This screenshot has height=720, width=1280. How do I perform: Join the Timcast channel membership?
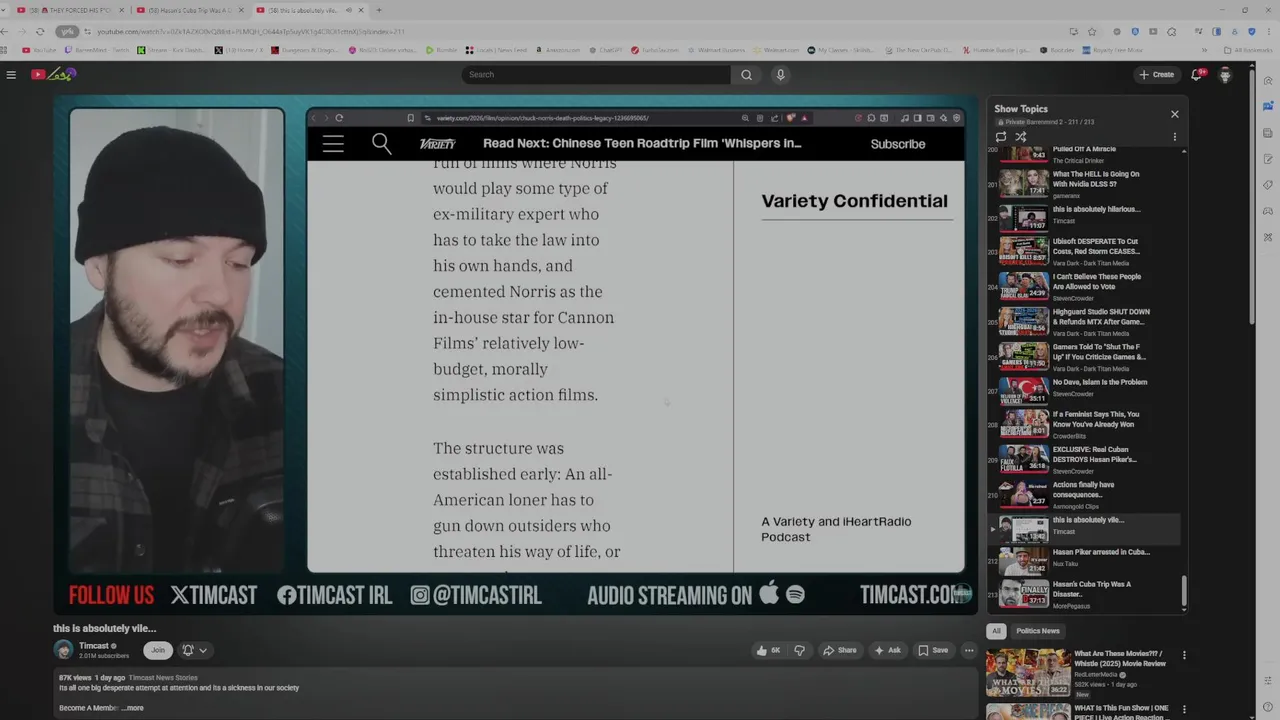(157, 650)
